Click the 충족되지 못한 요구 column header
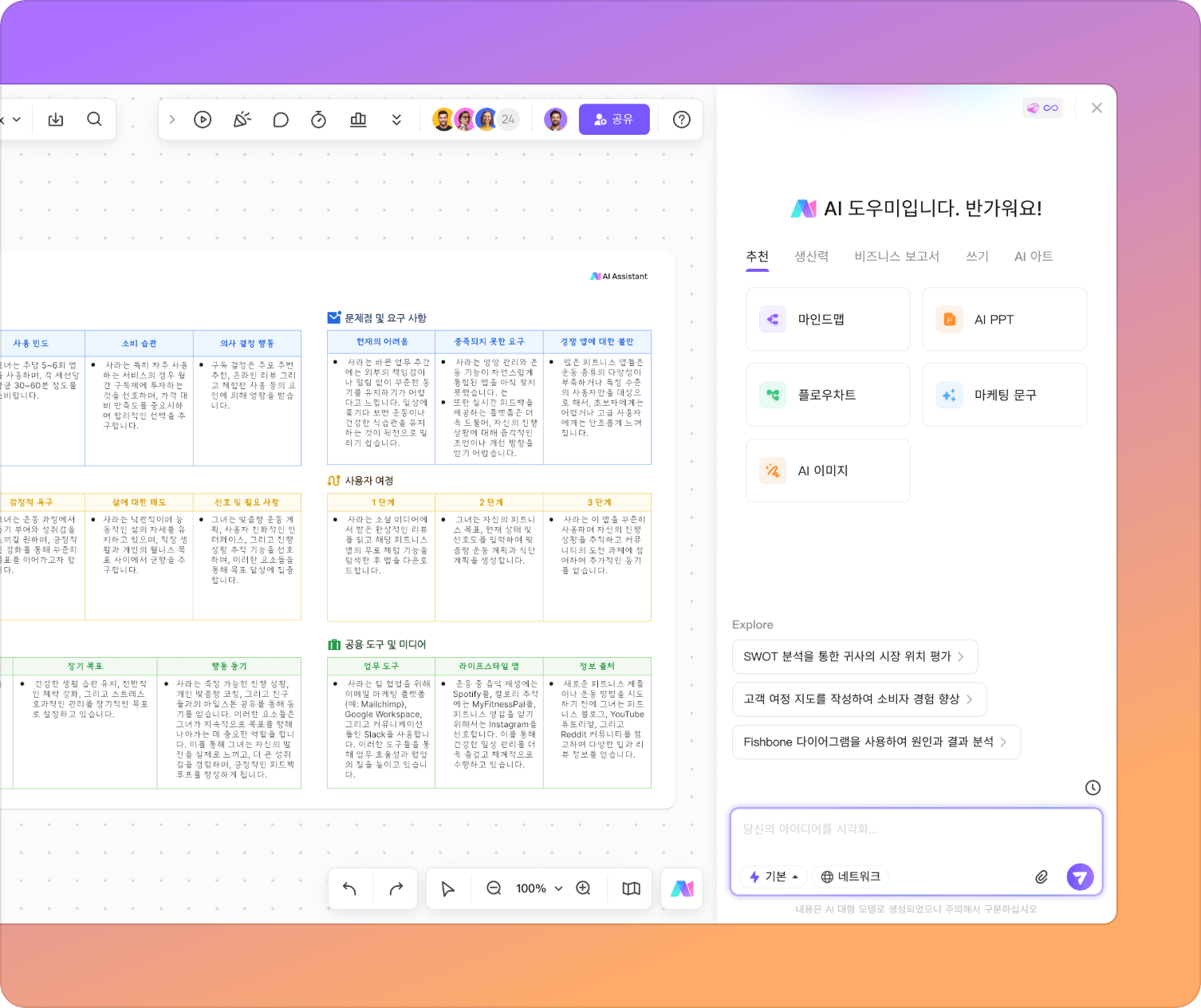 (x=489, y=342)
